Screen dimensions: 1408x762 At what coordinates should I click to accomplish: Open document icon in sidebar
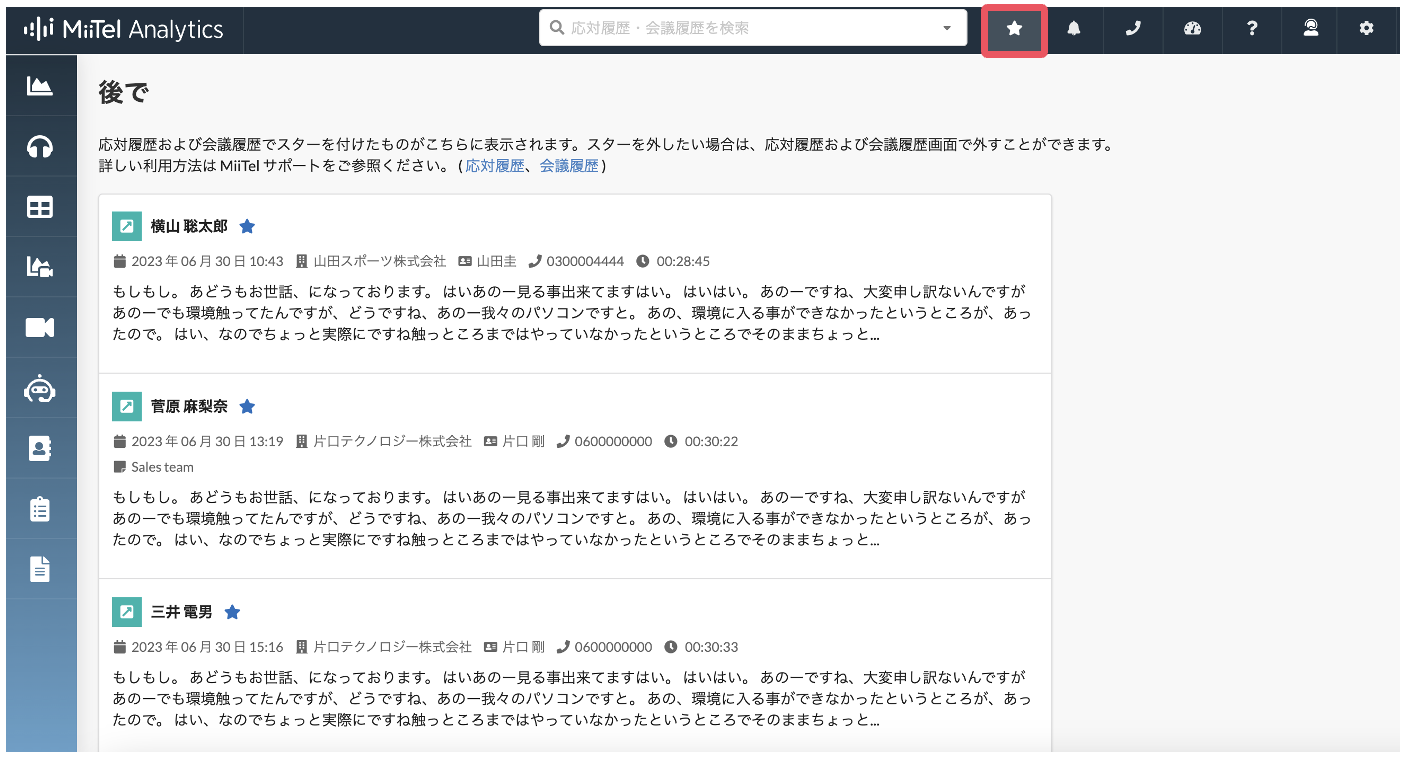(40, 569)
